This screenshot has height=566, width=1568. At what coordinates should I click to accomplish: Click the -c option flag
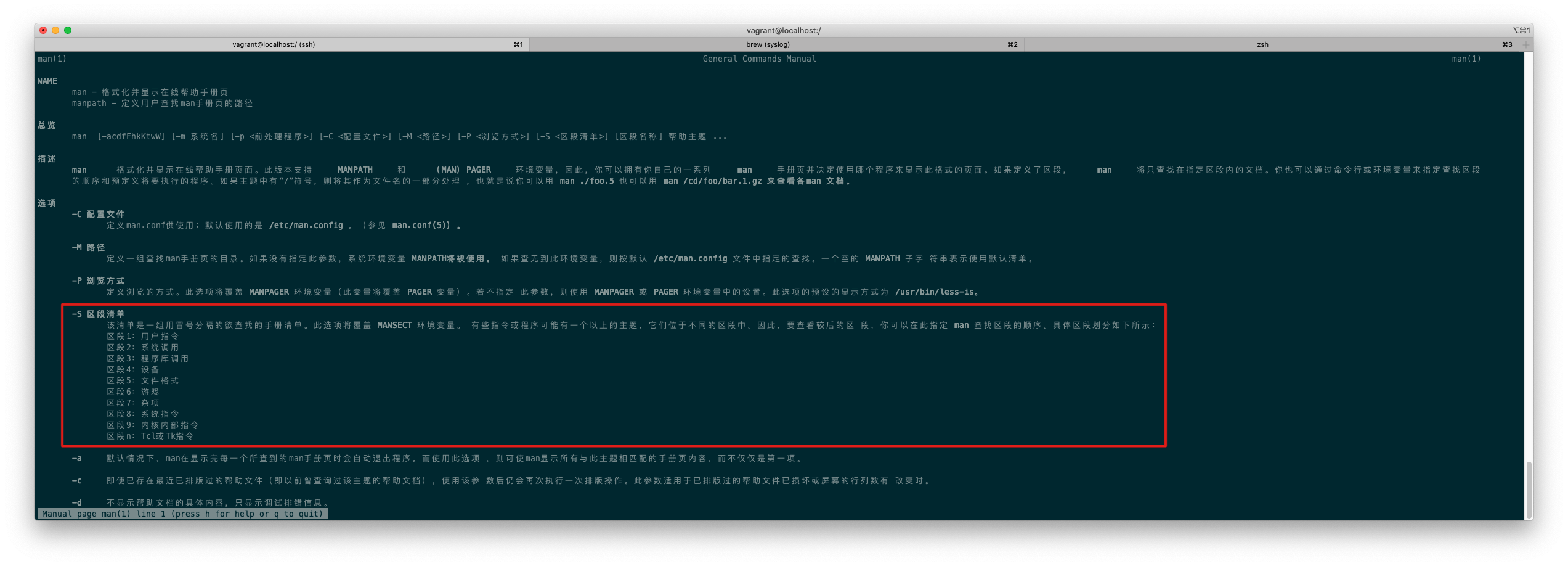pos(76,480)
